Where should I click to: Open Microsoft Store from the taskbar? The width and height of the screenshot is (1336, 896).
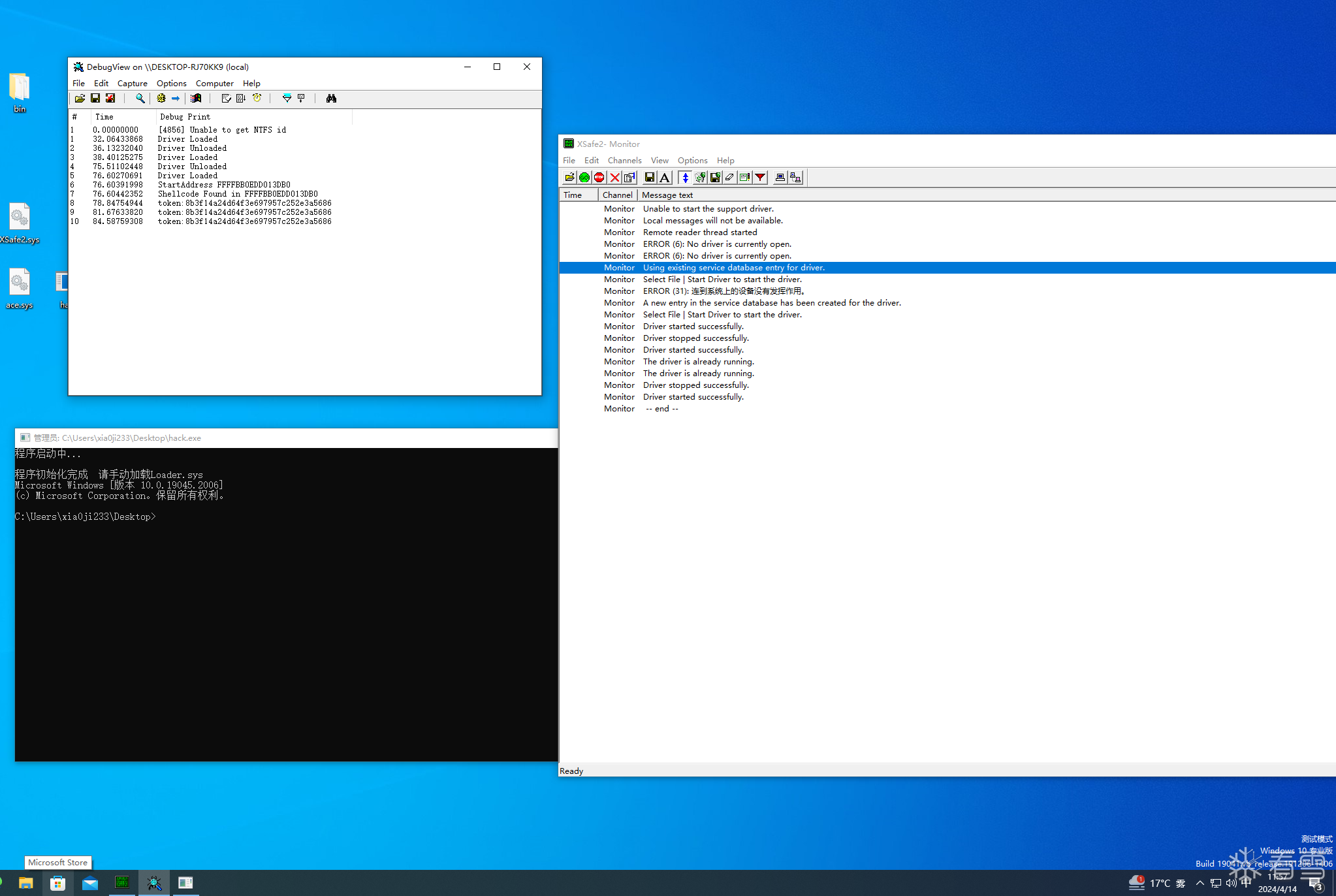point(57,883)
